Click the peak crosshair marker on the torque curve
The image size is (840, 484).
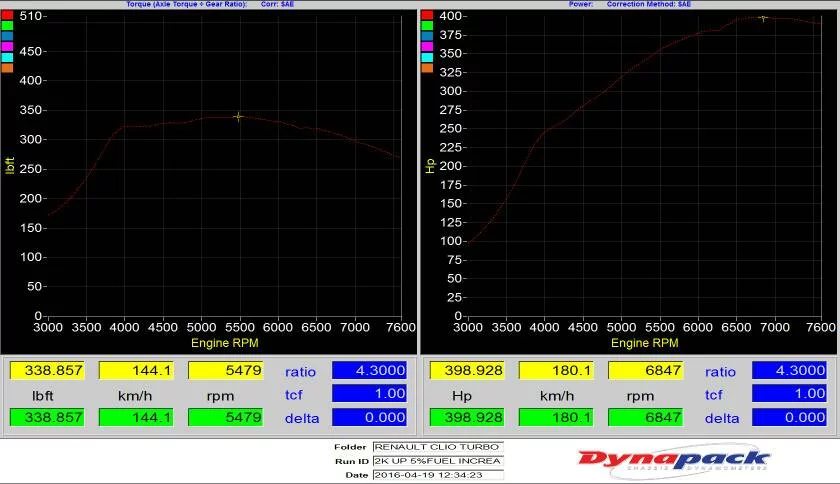[238, 116]
